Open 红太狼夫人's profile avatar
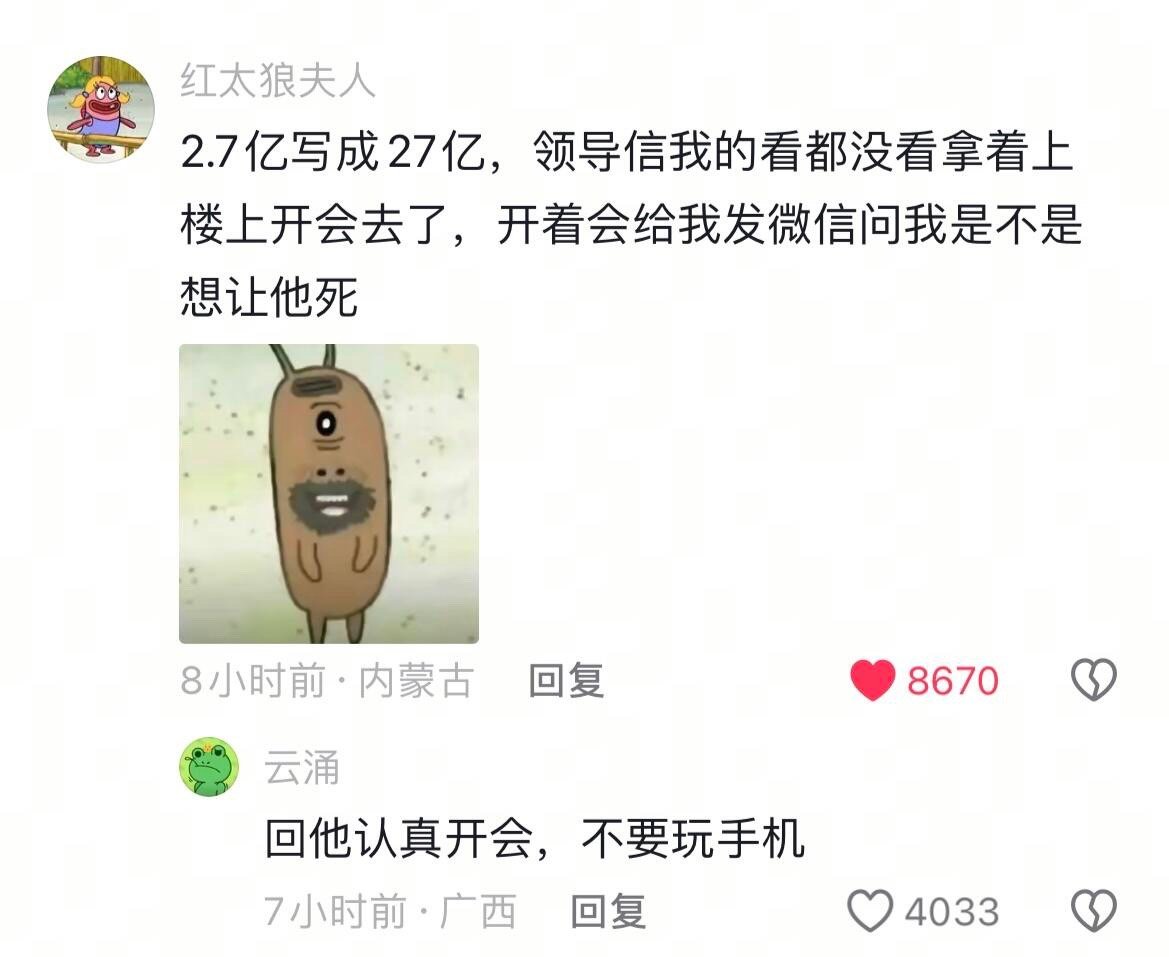 pos(101,109)
